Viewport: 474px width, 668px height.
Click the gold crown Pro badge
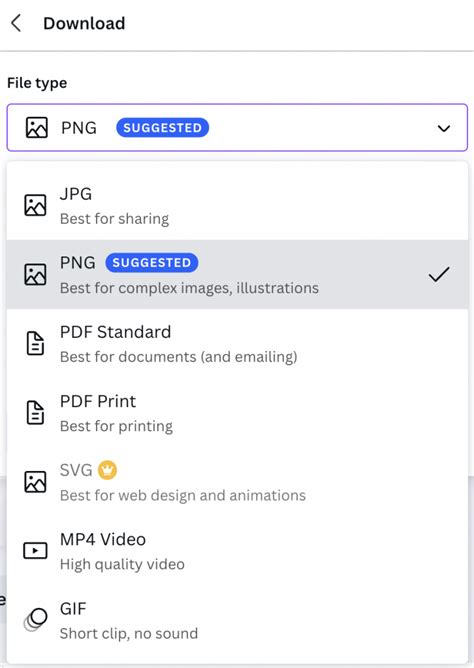[x=107, y=470]
